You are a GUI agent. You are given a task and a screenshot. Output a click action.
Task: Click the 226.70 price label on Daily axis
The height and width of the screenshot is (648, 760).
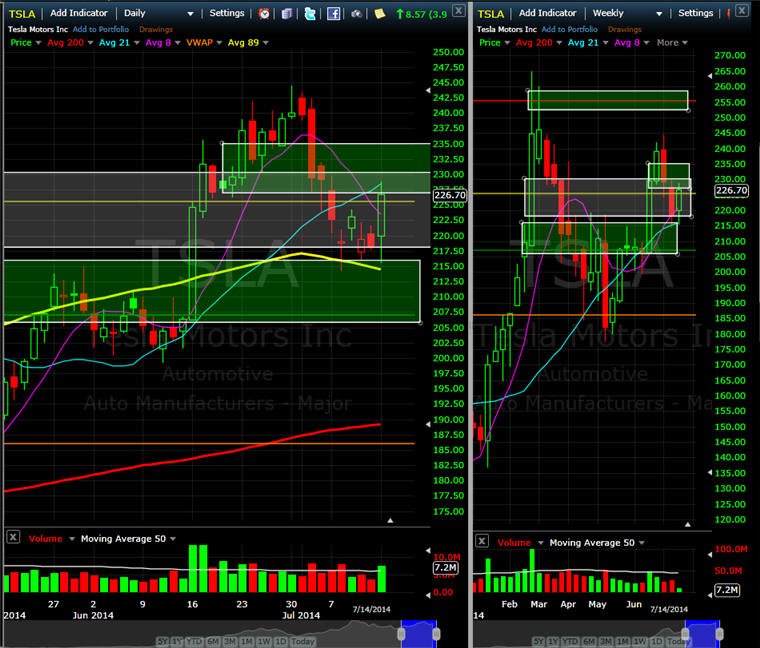pos(449,195)
